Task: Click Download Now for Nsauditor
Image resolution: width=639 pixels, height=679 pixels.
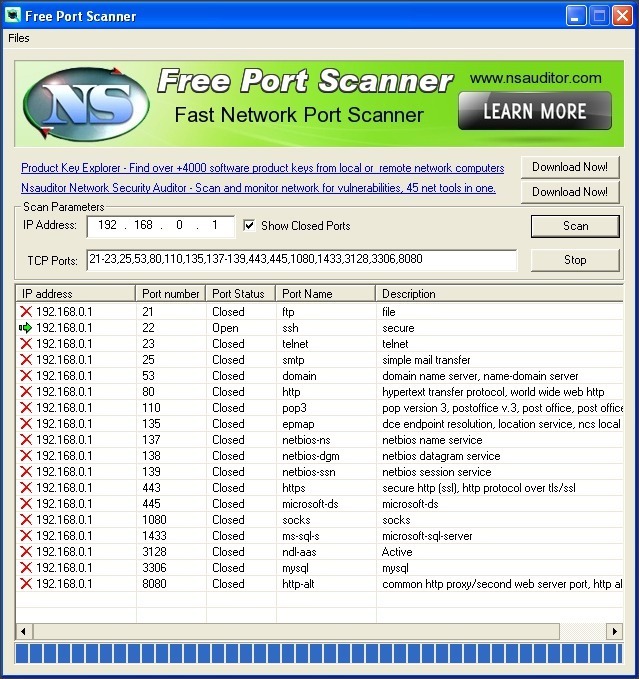Action: [x=570, y=191]
